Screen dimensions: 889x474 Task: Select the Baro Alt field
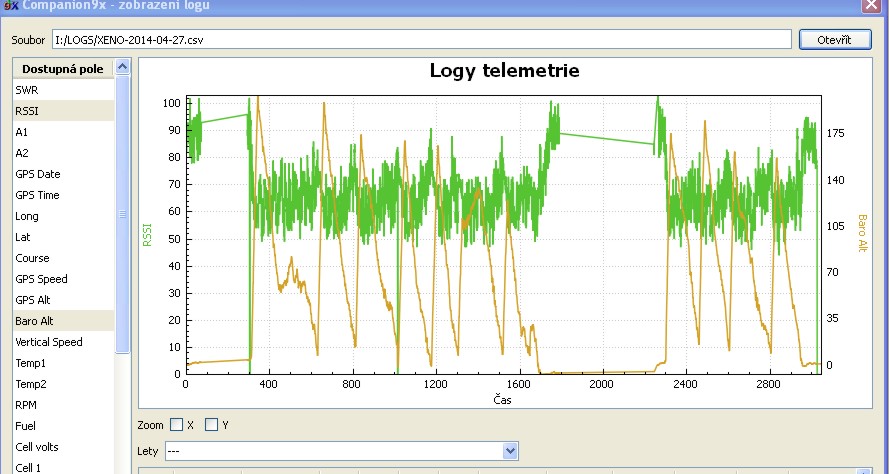[35, 321]
